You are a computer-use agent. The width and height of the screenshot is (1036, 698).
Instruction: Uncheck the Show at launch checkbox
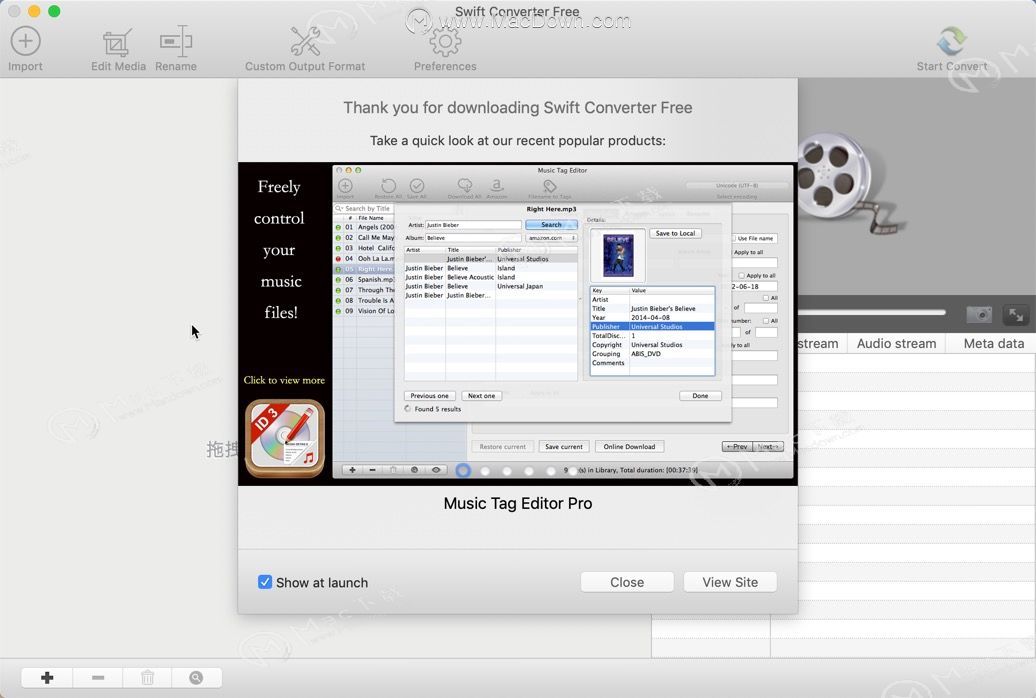[x=264, y=582]
